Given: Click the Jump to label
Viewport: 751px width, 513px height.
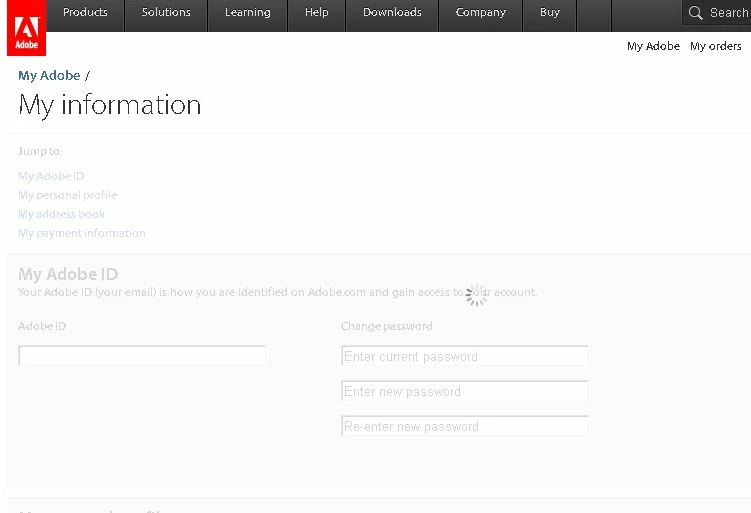Looking at the screenshot, I should (x=40, y=151).
